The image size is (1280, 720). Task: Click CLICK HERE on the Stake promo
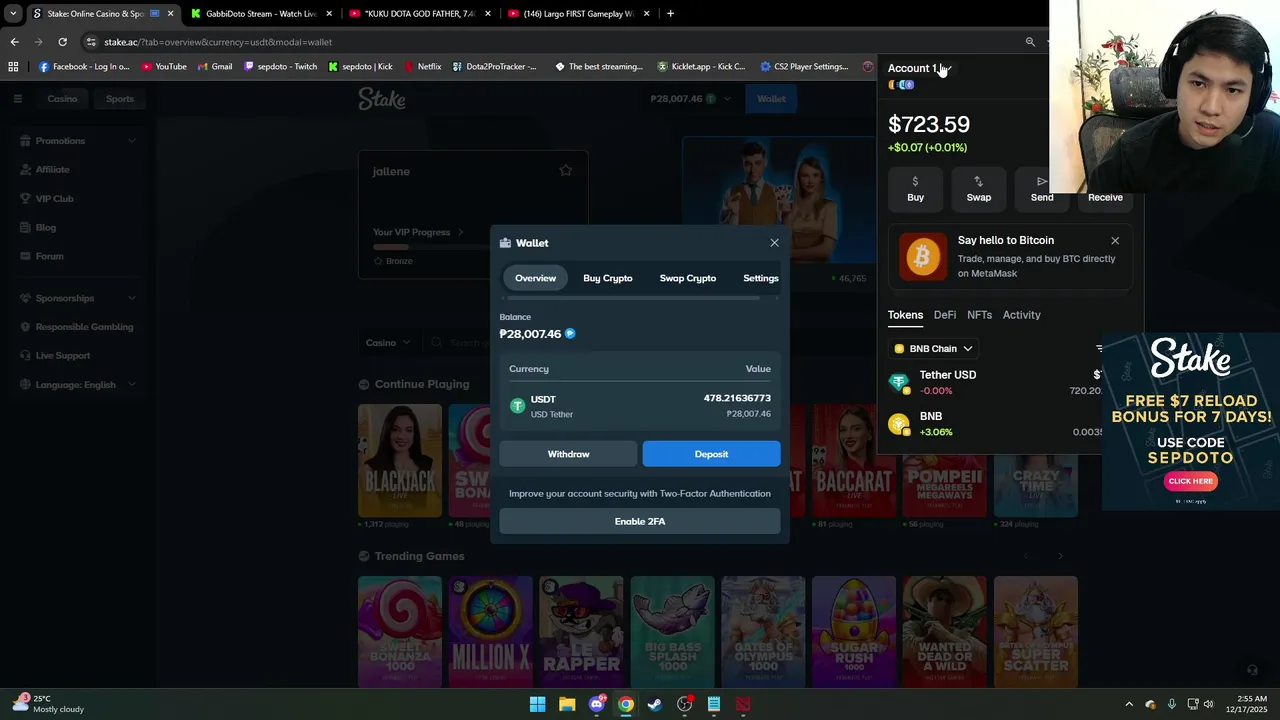1190,481
